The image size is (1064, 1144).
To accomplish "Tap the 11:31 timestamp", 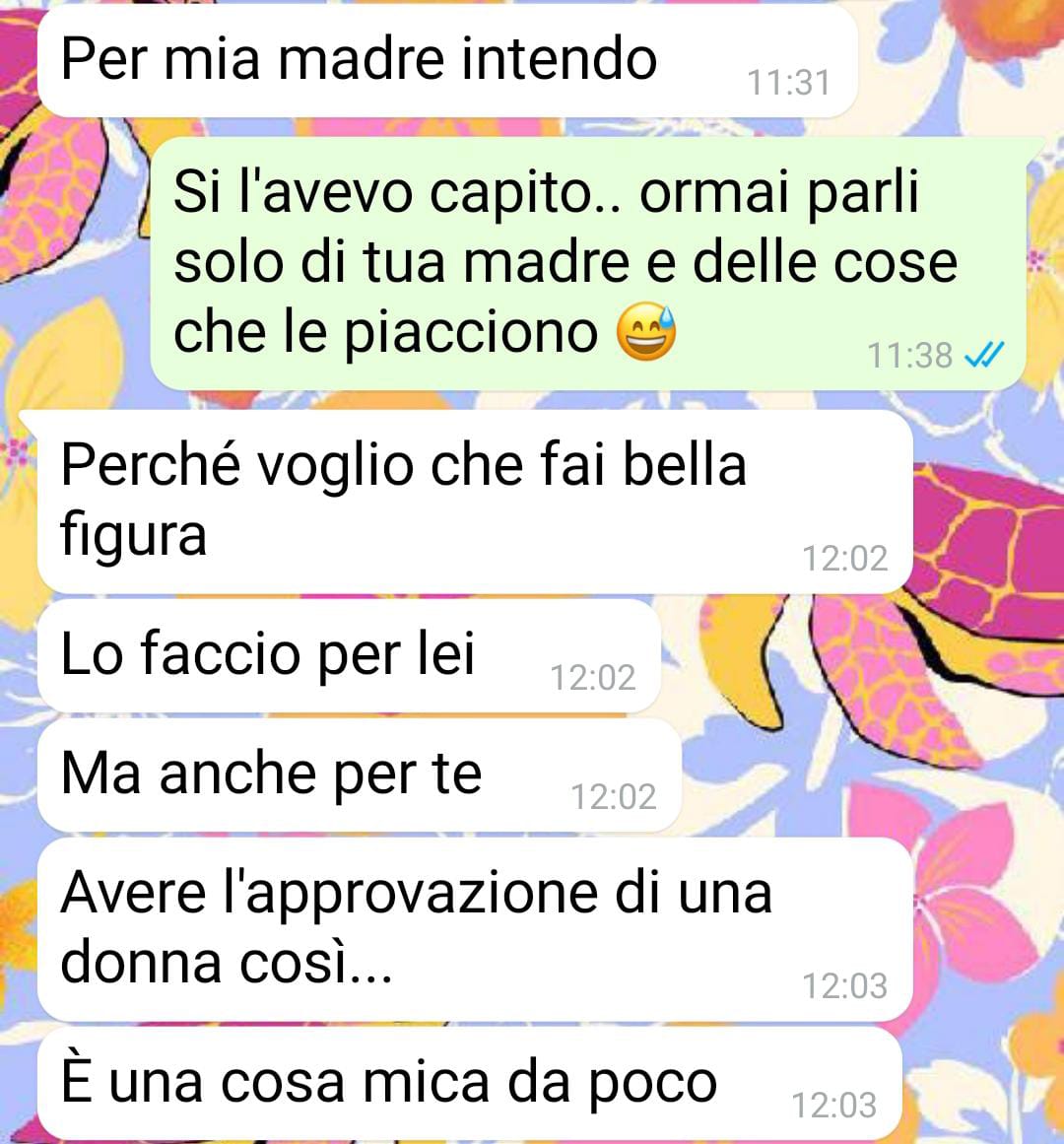I will [789, 83].
